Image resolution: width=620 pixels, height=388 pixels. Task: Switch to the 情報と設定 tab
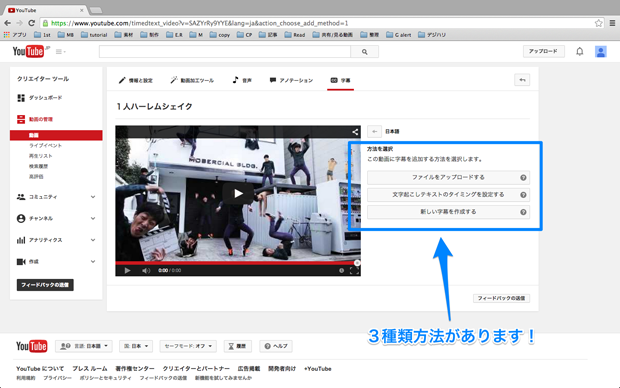pos(136,80)
